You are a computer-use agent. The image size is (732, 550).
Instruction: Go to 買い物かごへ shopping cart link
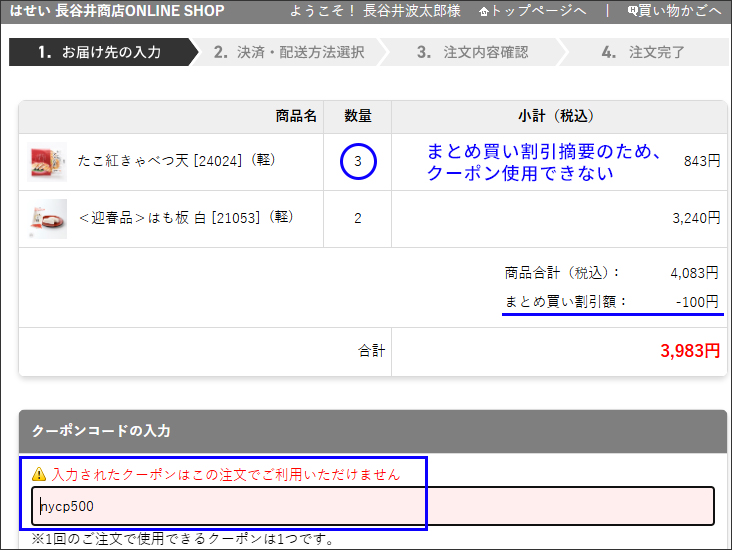point(674,10)
